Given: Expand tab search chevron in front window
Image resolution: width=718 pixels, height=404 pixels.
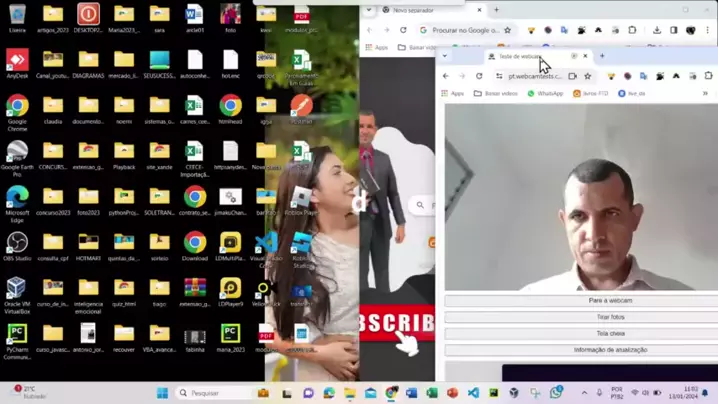Looking at the screenshot, I should tap(445, 56).
